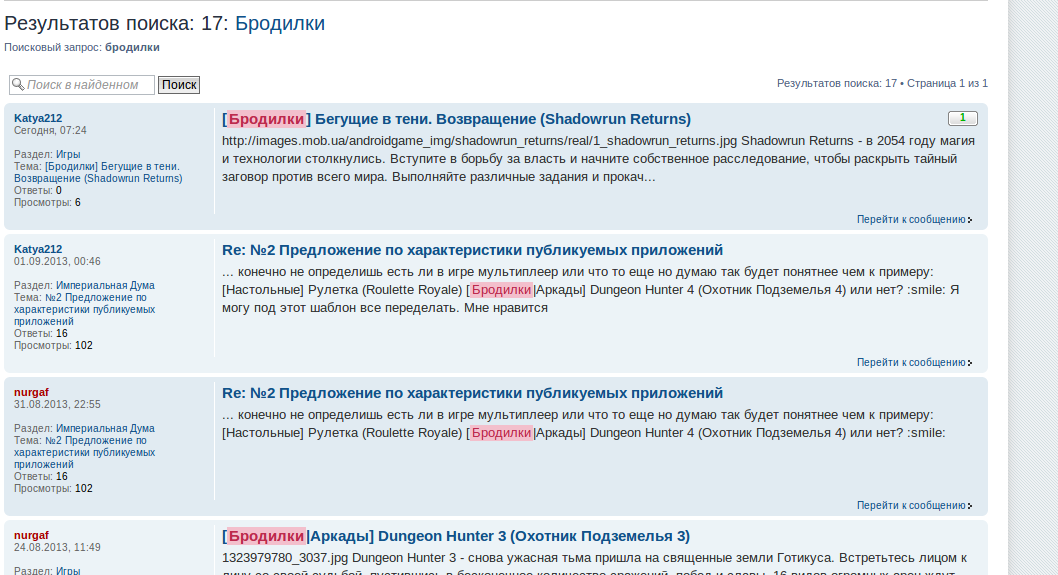Click 'Перейти к сообщению' in second result
The height and width of the screenshot is (575, 1058).
[910, 363]
